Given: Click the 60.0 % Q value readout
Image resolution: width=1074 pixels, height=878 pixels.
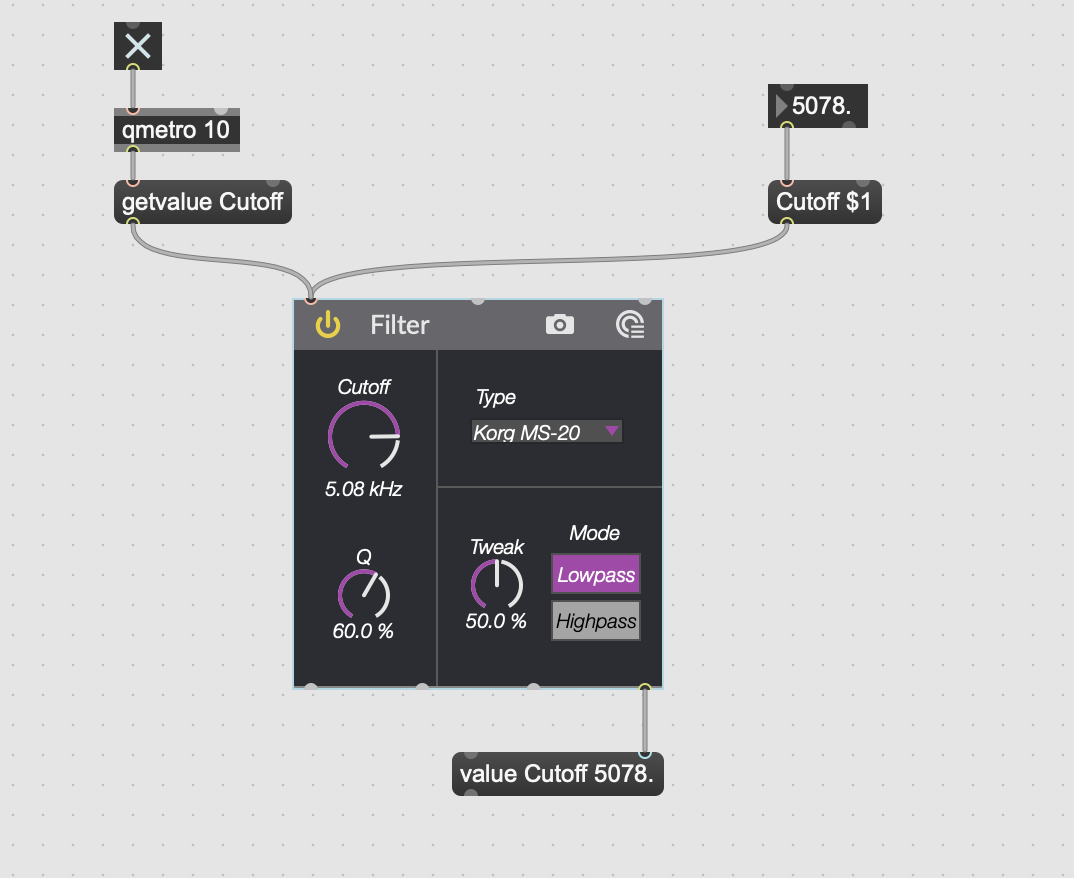Looking at the screenshot, I should (363, 631).
